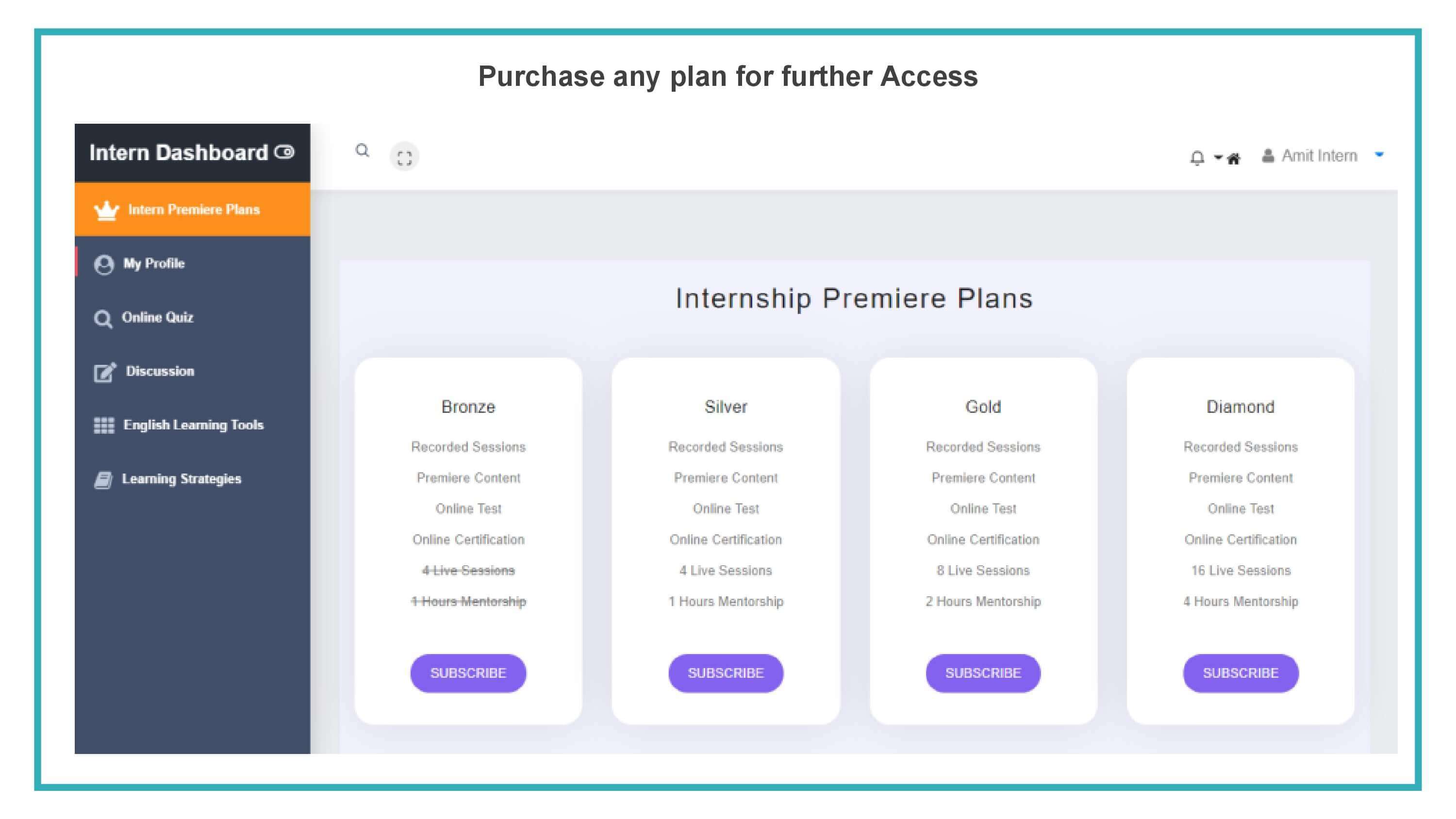Open notifications via the bell icon

point(1197,158)
